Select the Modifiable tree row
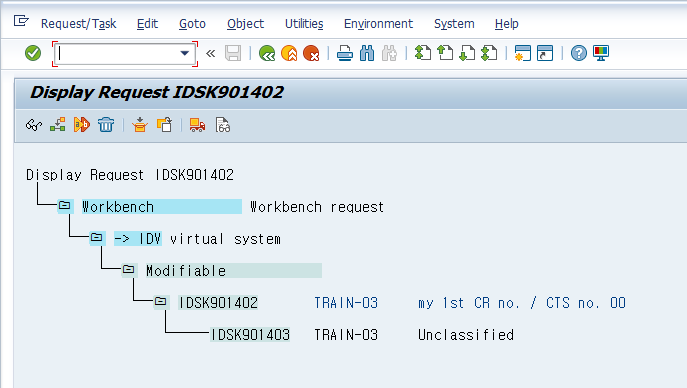 click(x=234, y=271)
